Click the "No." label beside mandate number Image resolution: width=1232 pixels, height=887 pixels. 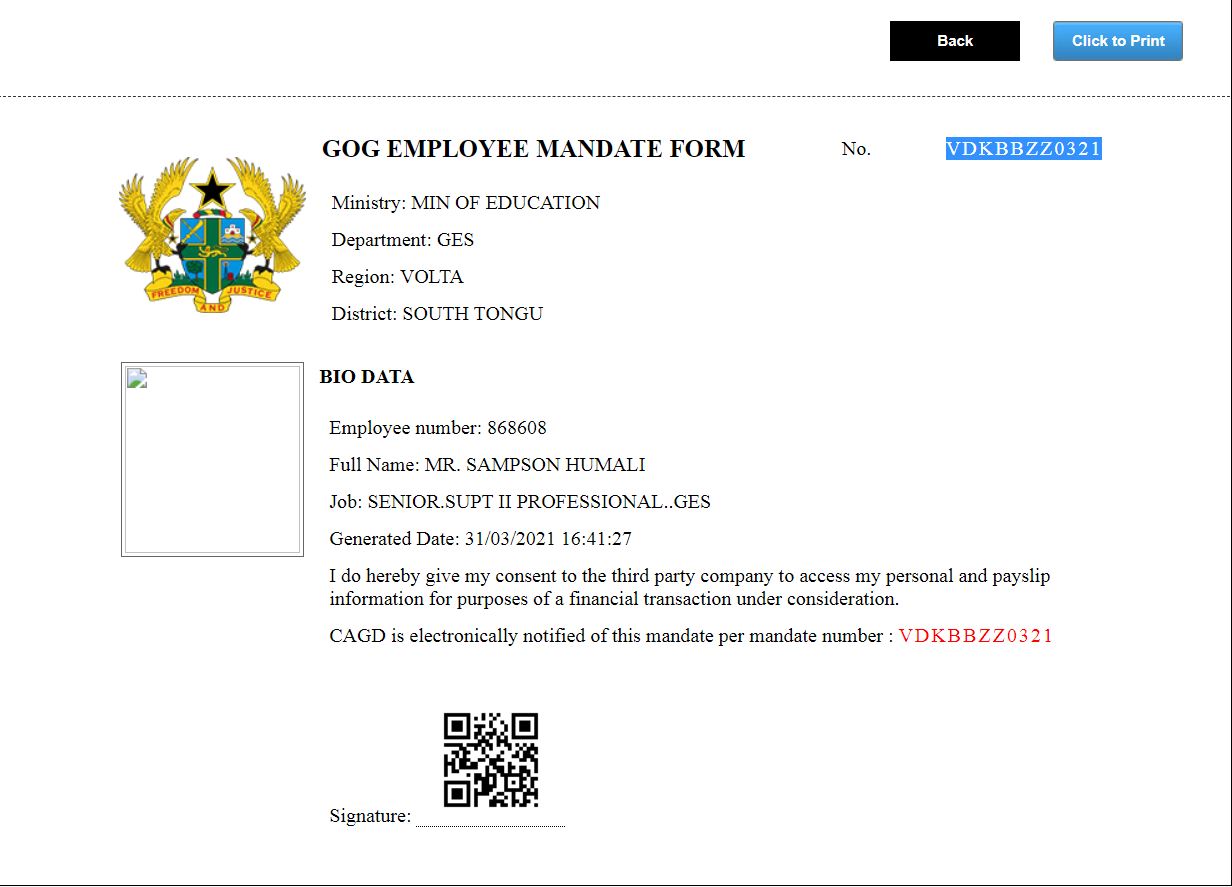[856, 149]
